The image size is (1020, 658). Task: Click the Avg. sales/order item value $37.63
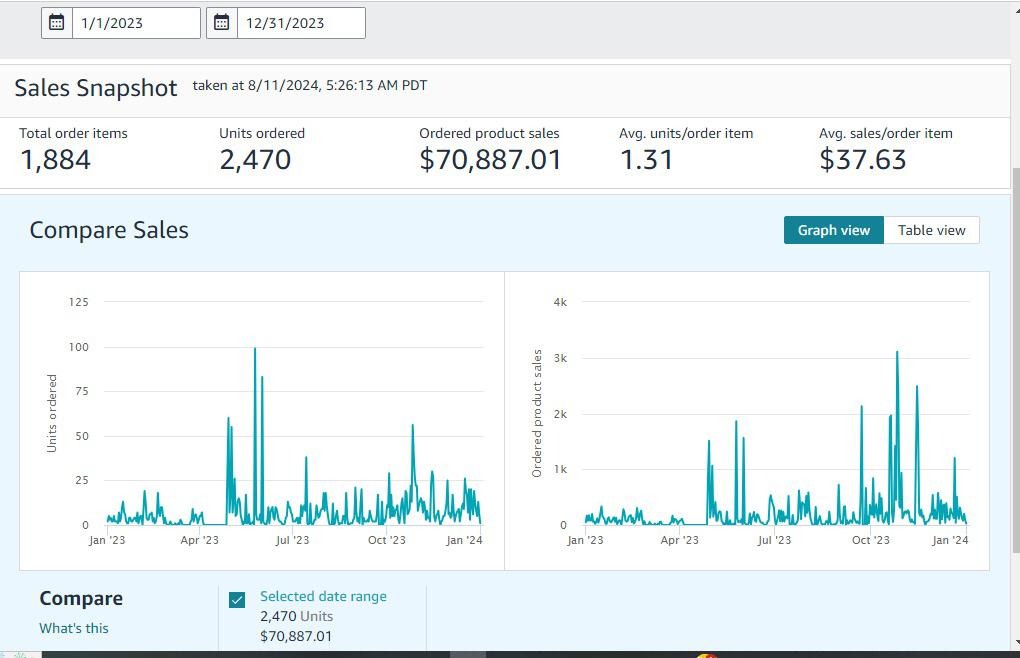coord(862,160)
